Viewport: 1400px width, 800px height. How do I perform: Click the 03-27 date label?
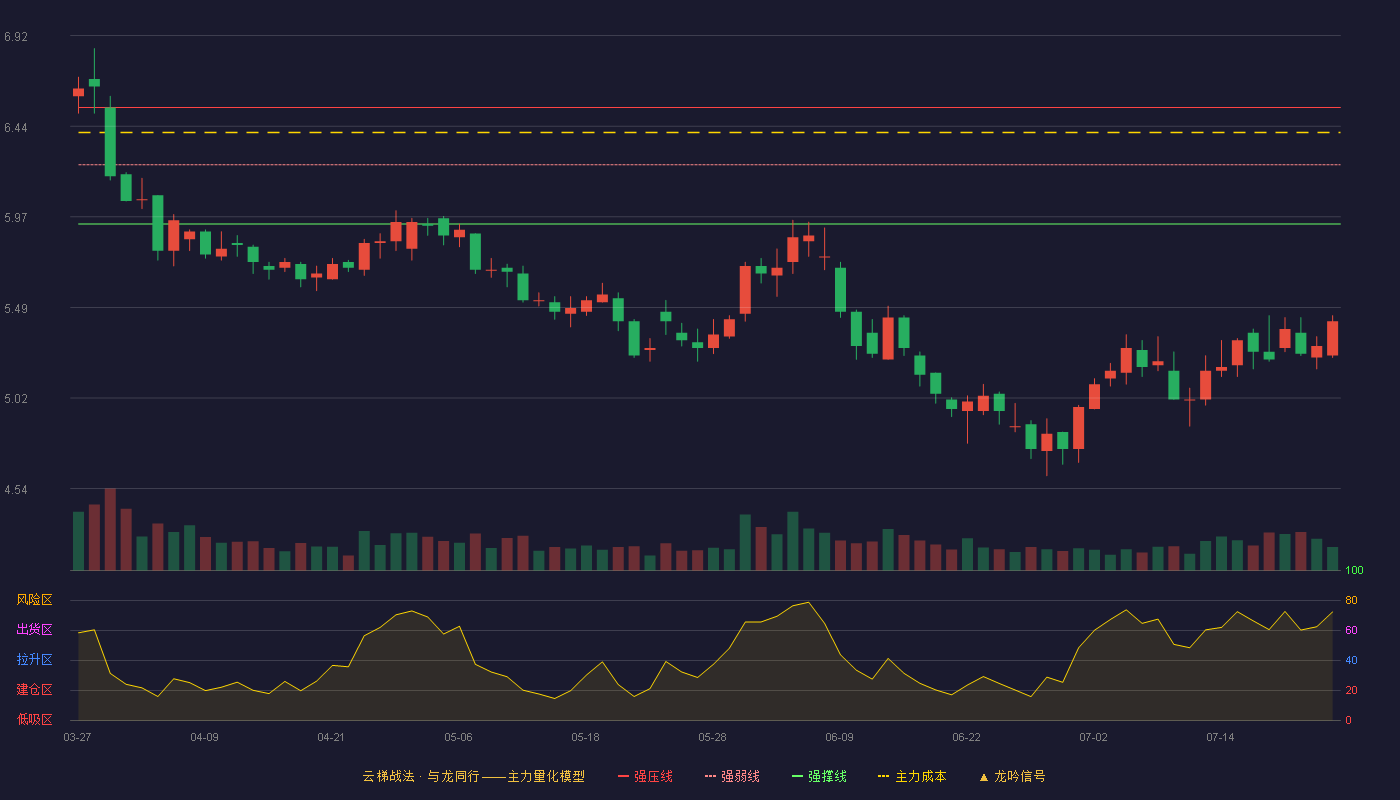click(77, 737)
